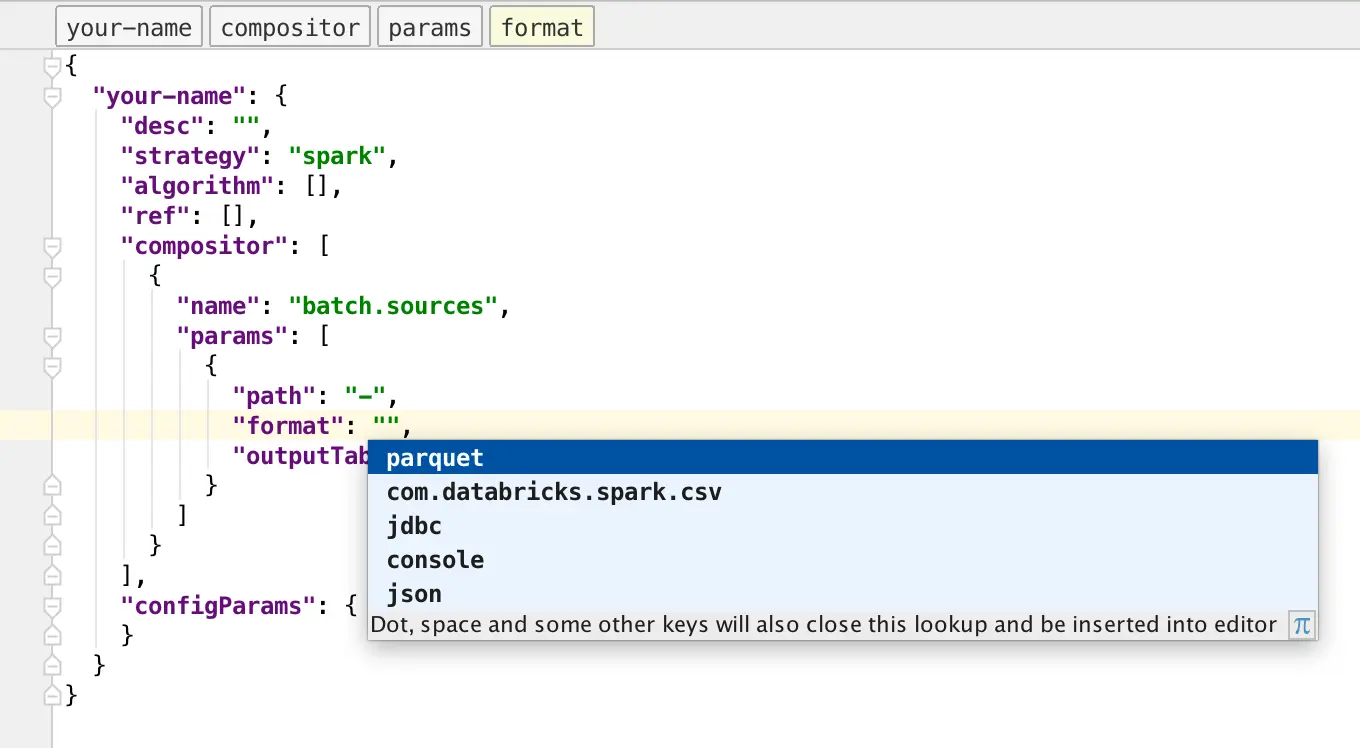The width and height of the screenshot is (1360, 748).
Task: Click the "ref" key text
Action: click(155, 216)
